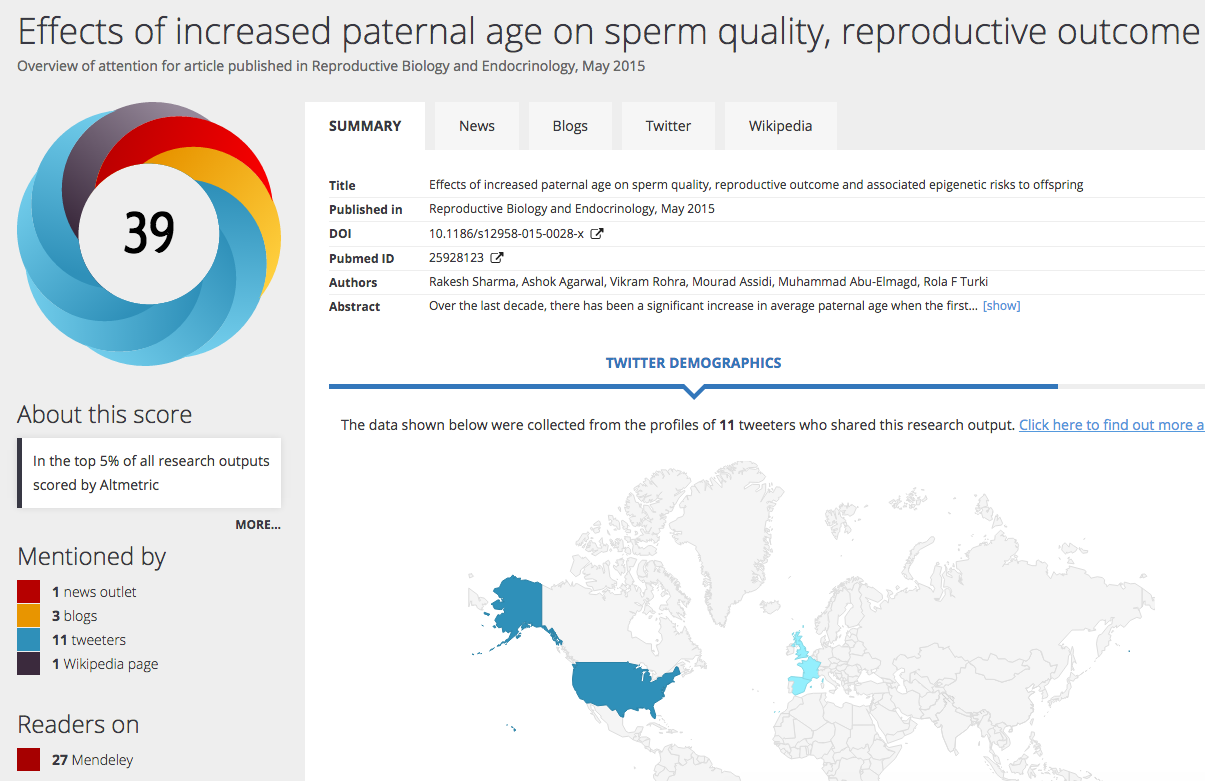
Task: Click the article title in the Title row
Action: pyautogui.click(x=756, y=185)
